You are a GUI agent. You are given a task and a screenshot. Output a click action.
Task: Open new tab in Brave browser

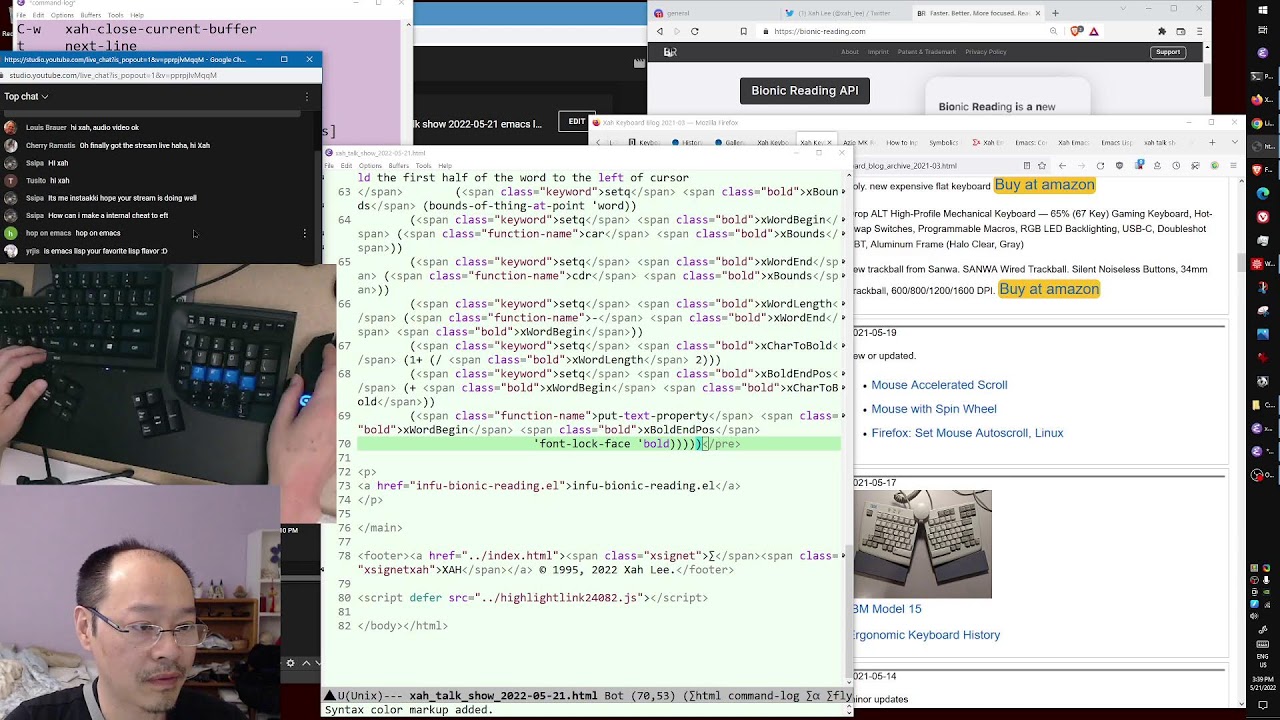[x=1055, y=13]
